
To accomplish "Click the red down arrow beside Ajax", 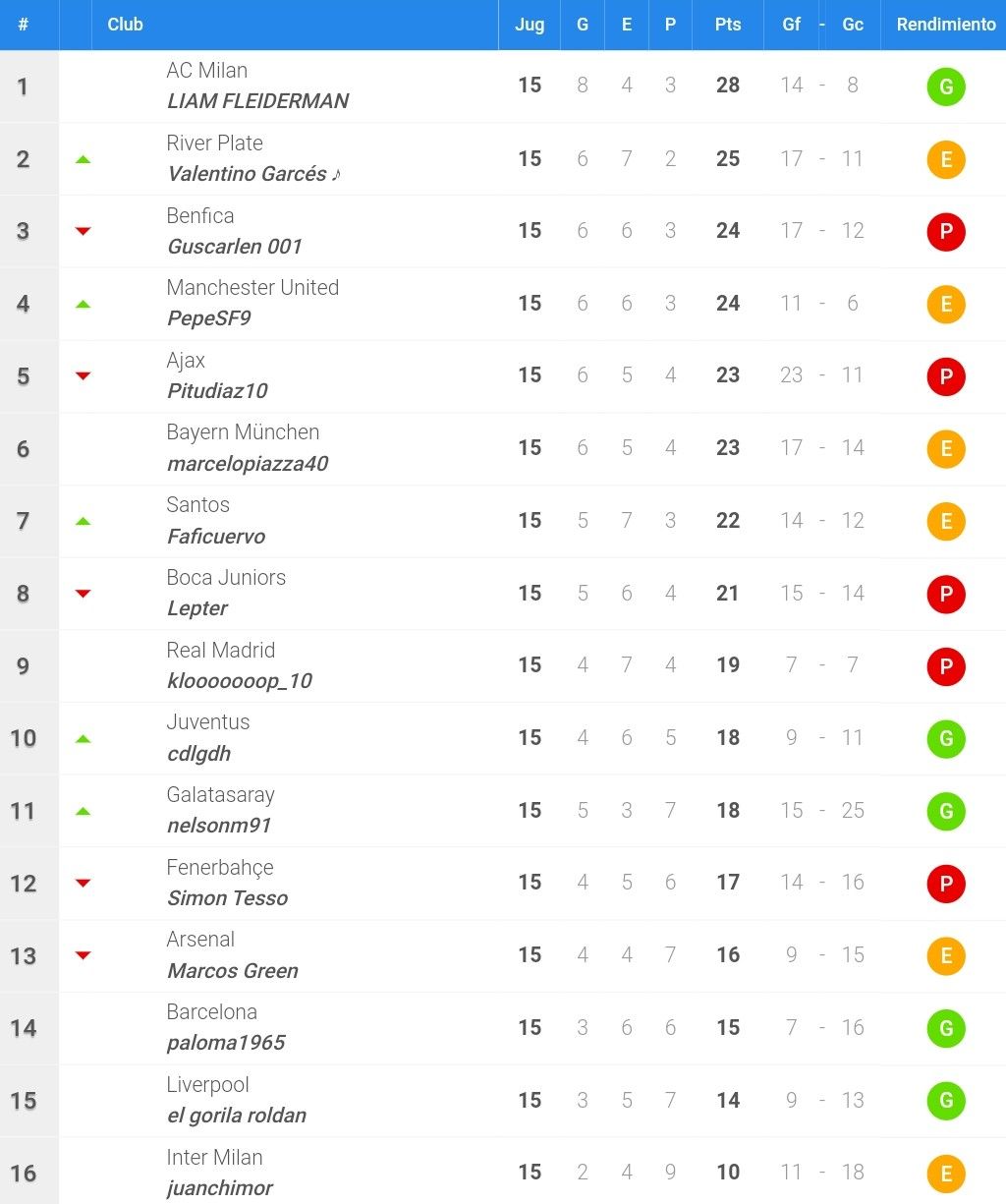I will 83,376.
